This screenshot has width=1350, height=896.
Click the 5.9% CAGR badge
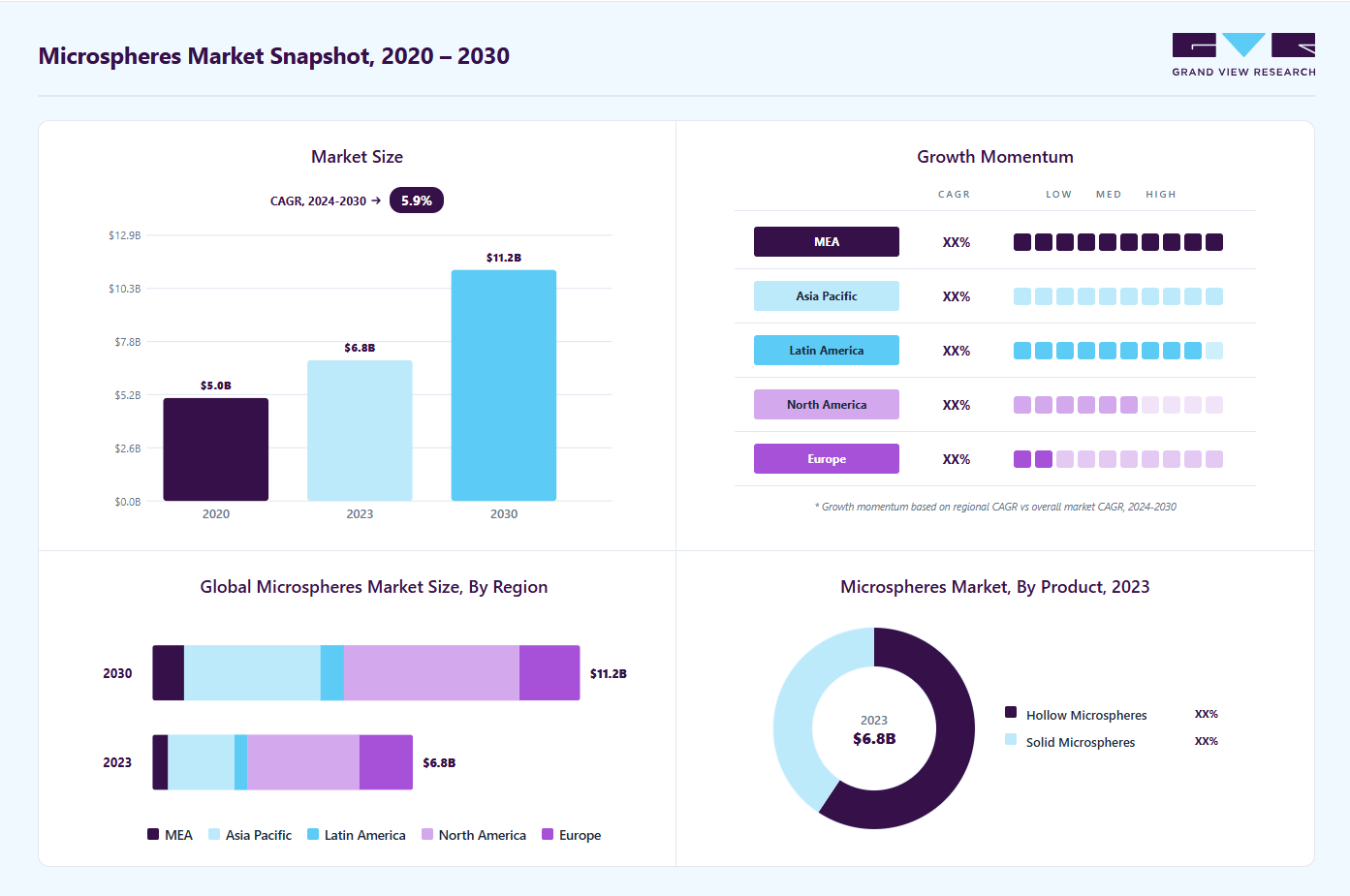pos(417,201)
